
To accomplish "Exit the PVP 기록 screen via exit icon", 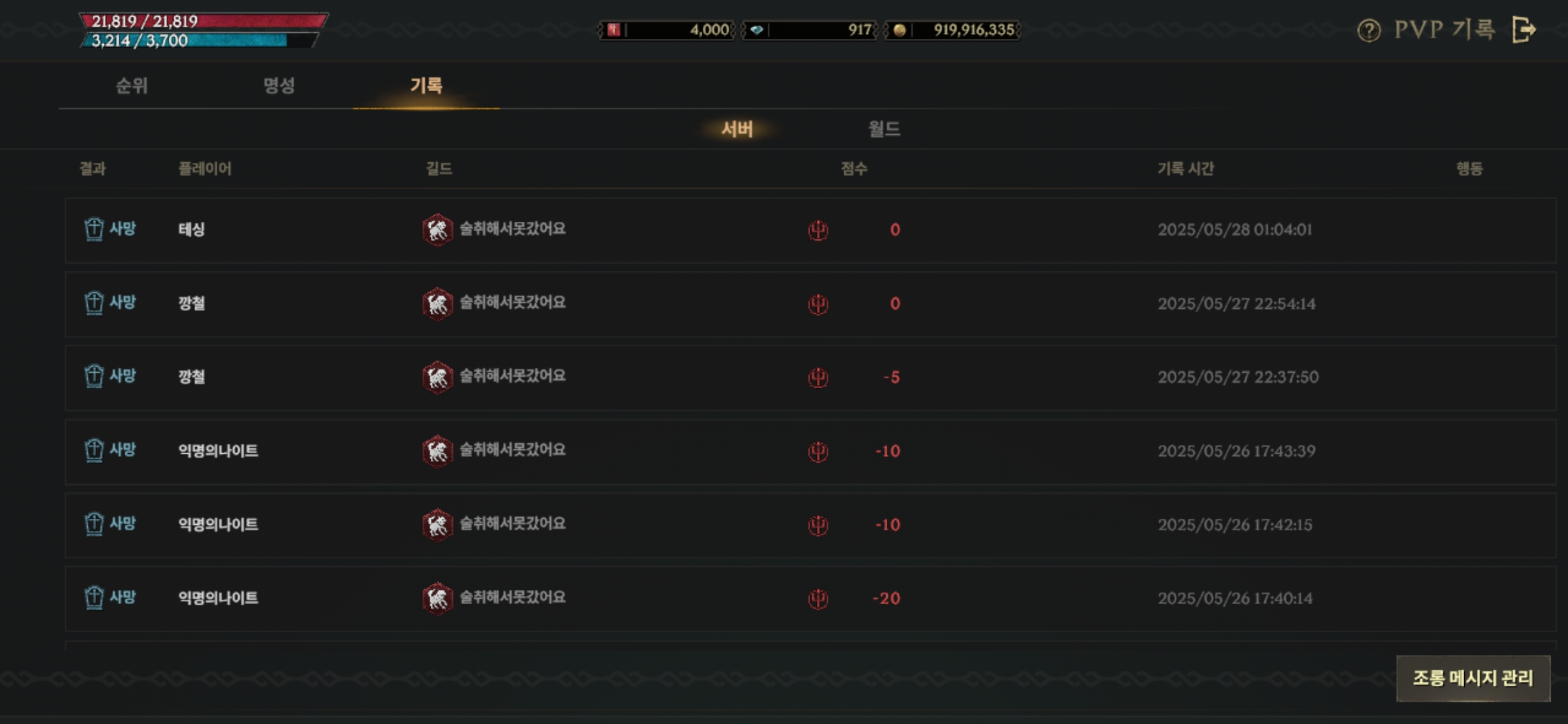I will click(x=1524, y=29).
